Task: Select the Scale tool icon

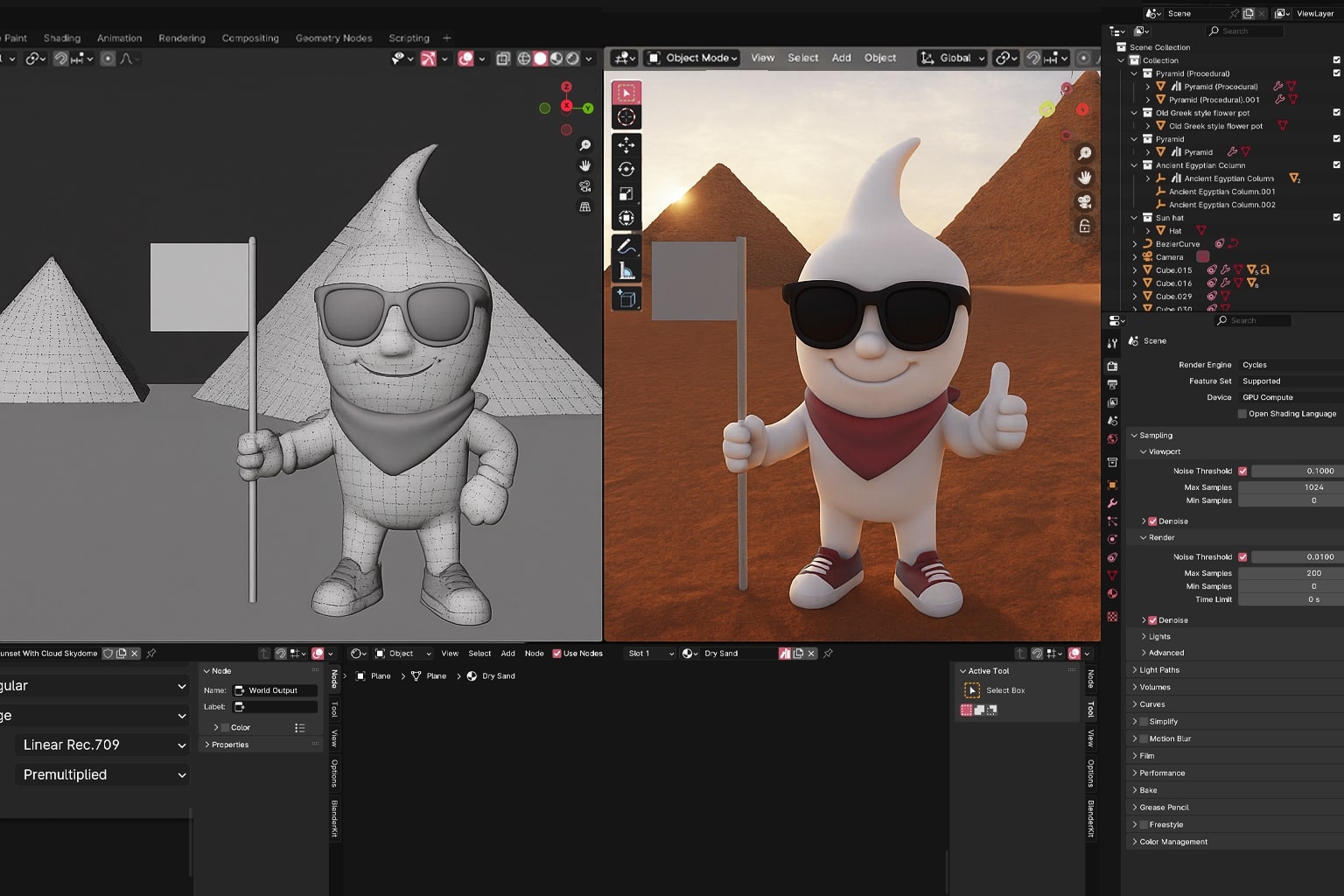Action: pyautogui.click(x=626, y=194)
